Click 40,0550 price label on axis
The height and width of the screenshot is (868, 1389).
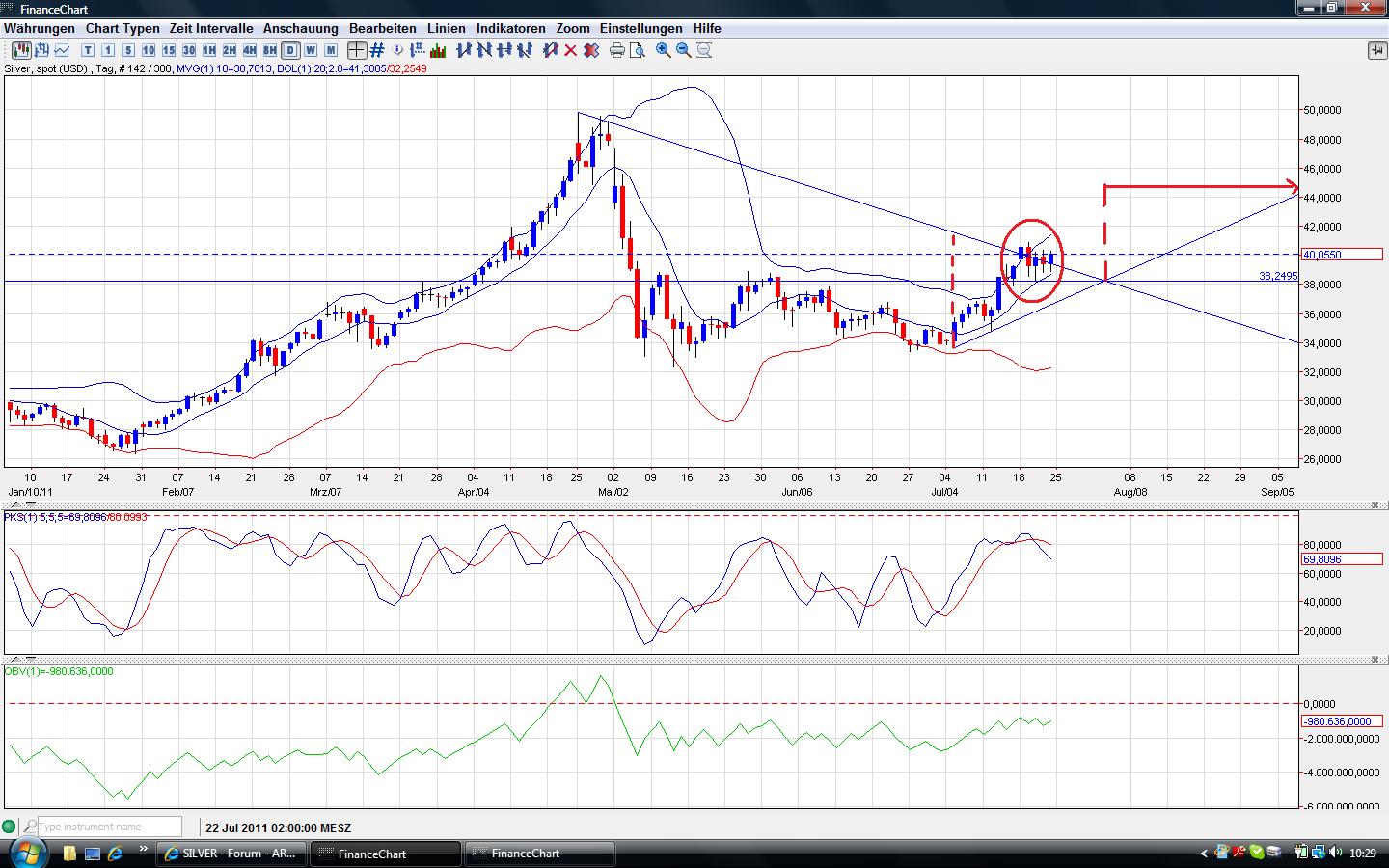pos(1342,255)
